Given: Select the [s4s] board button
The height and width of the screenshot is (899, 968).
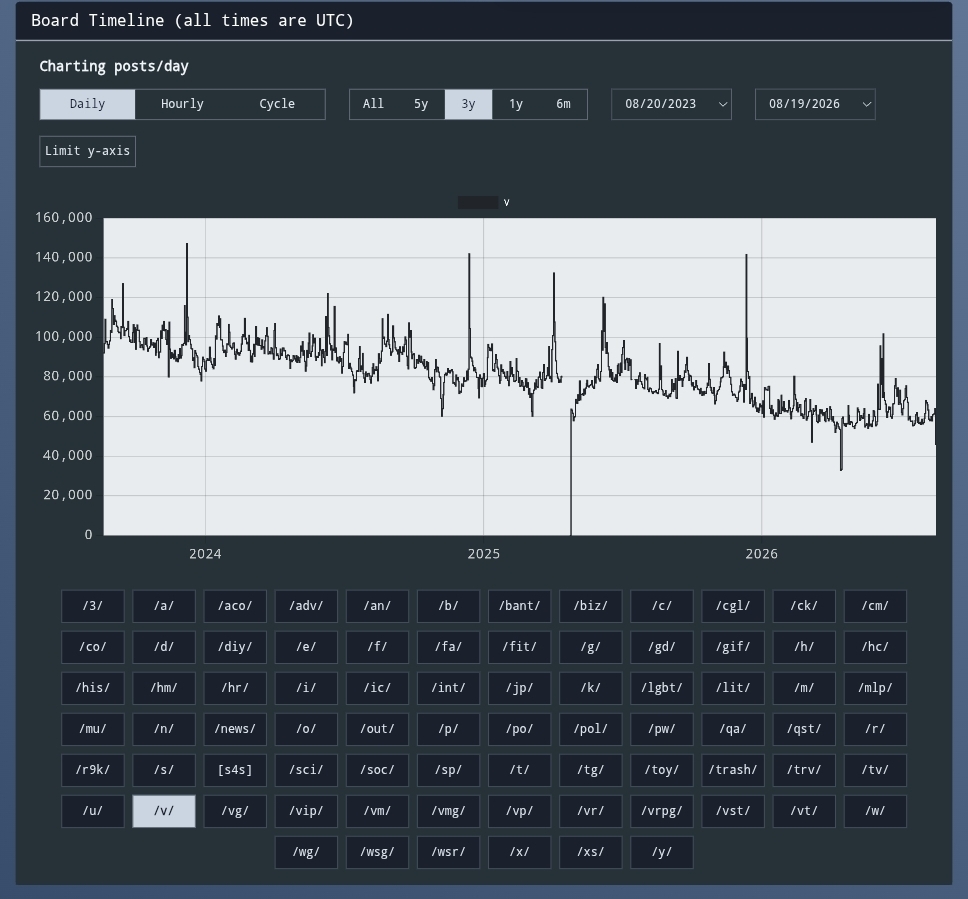Looking at the screenshot, I should point(235,771).
